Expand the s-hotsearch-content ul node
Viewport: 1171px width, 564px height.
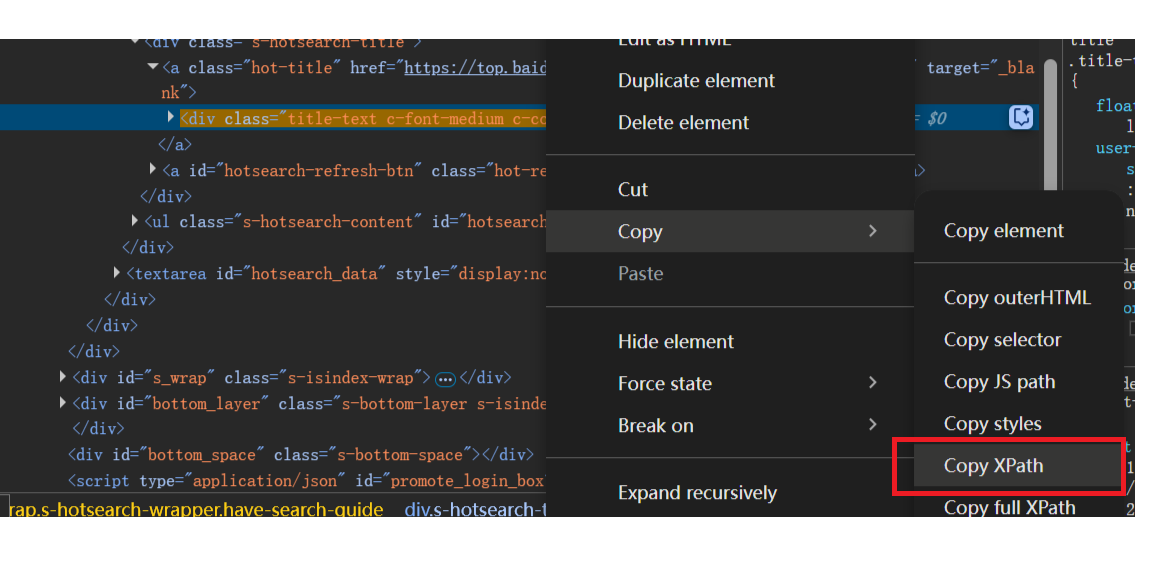click(135, 221)
